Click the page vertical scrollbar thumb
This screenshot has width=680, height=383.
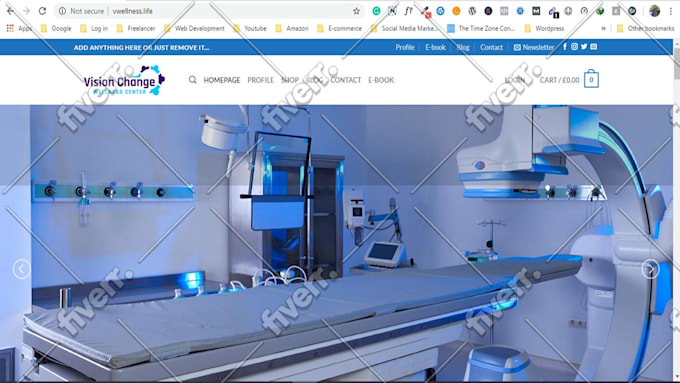point(676,63)
